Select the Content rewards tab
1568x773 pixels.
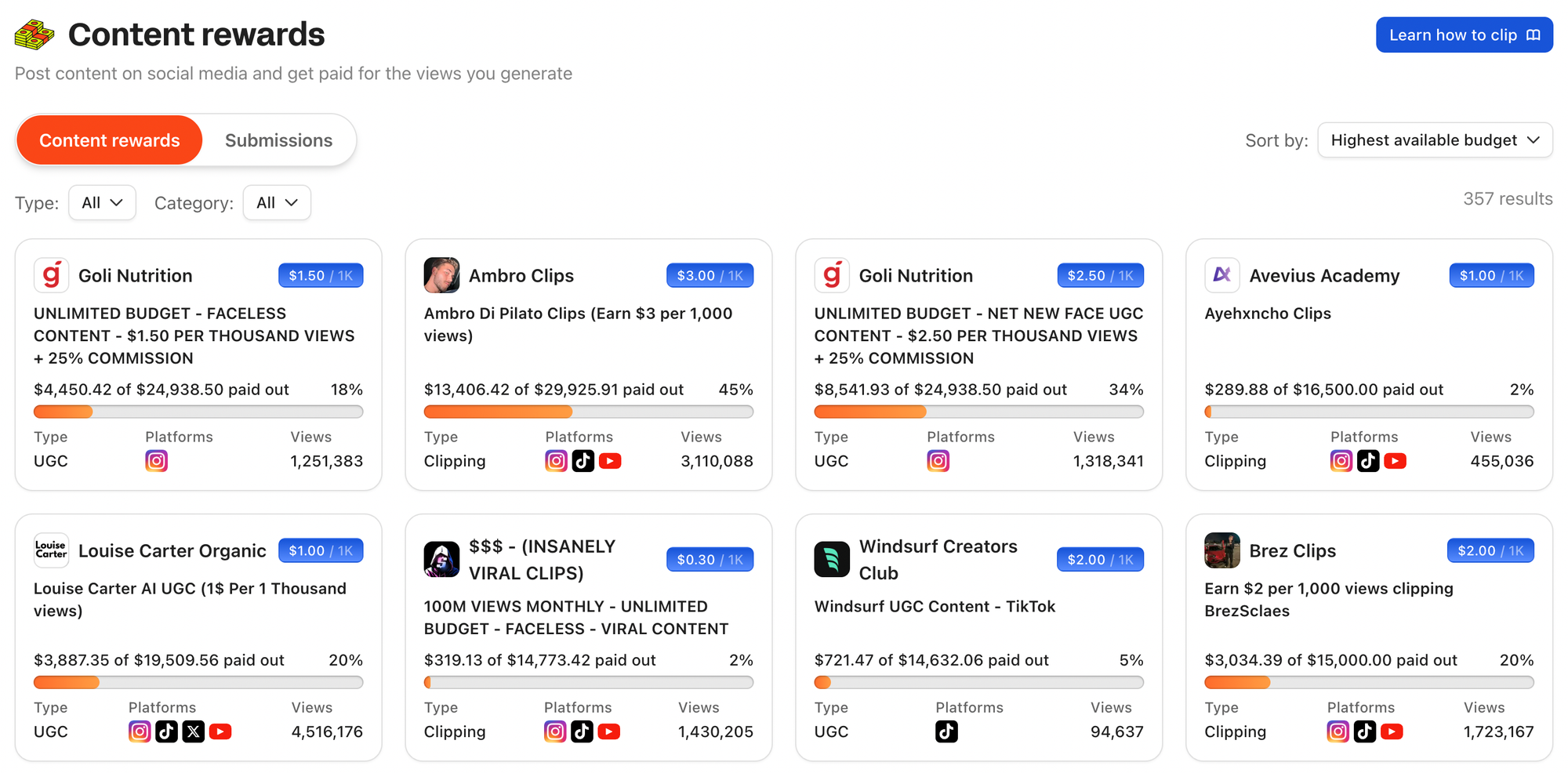(x=110, y=140)
